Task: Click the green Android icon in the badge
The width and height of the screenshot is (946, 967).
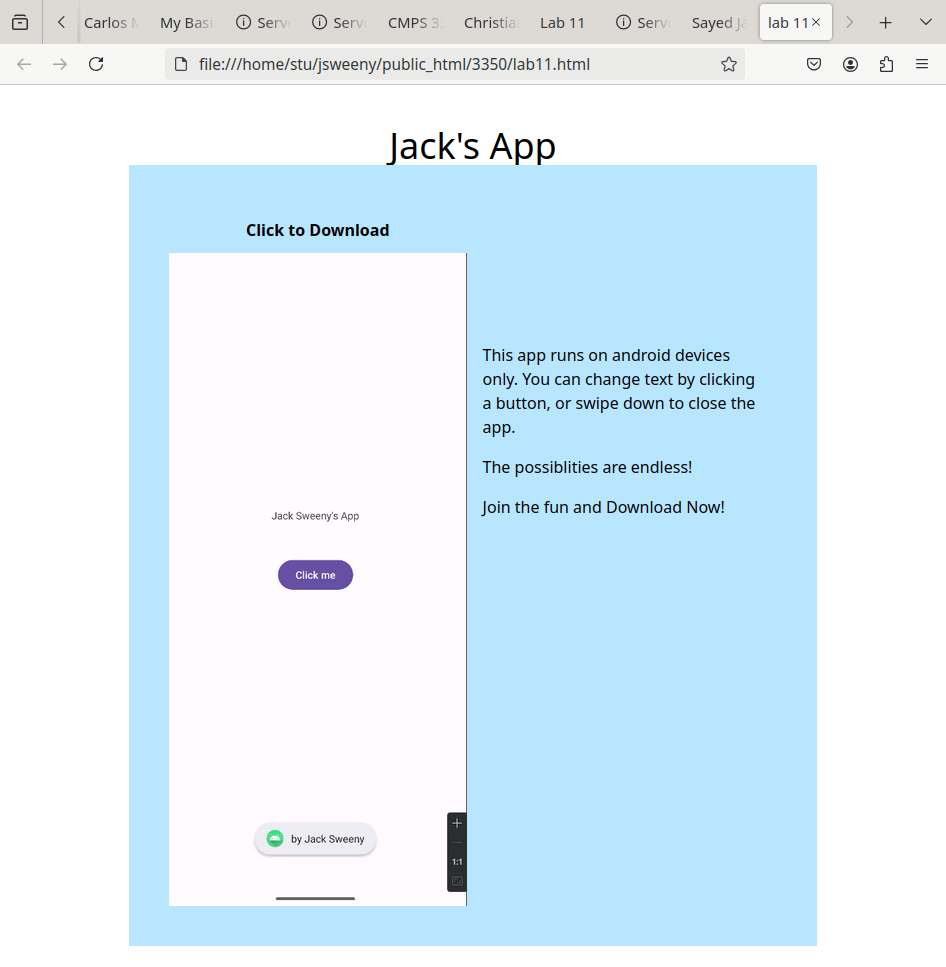Action: (x=275, y=839)
